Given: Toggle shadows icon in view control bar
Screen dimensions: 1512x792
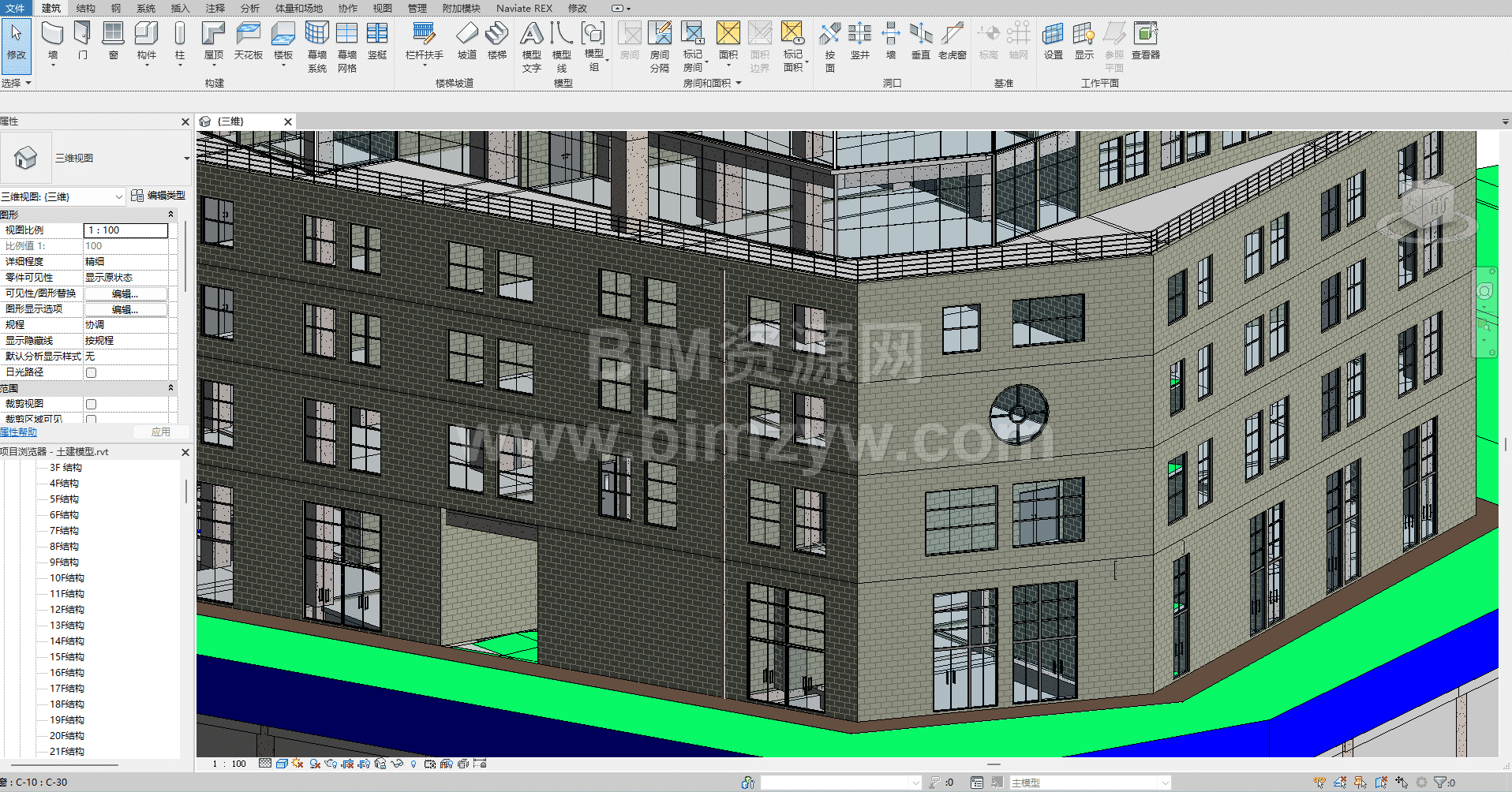Looking at the screenshot, I should (315, 764).
